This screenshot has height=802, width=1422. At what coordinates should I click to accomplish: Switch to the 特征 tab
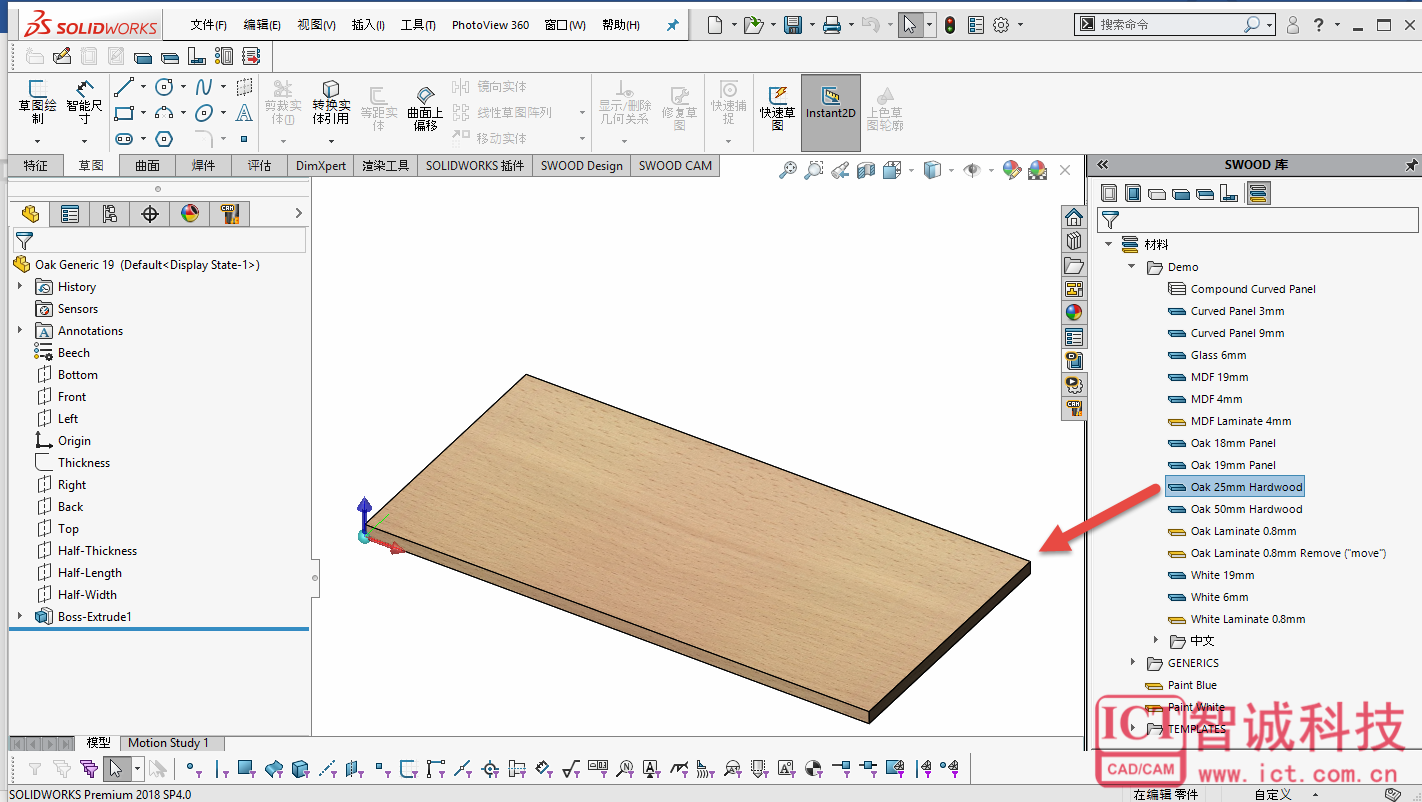[x=36, y=166]
